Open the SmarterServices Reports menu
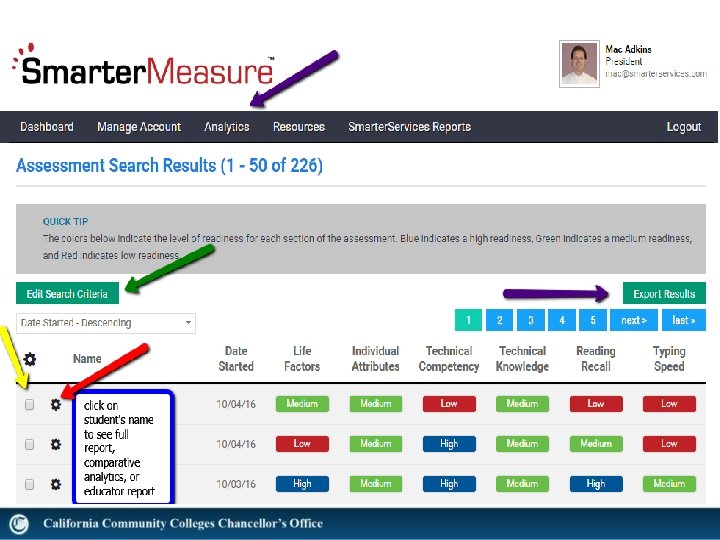This screenshot has width=720, height=540. (x=410, y=127)
